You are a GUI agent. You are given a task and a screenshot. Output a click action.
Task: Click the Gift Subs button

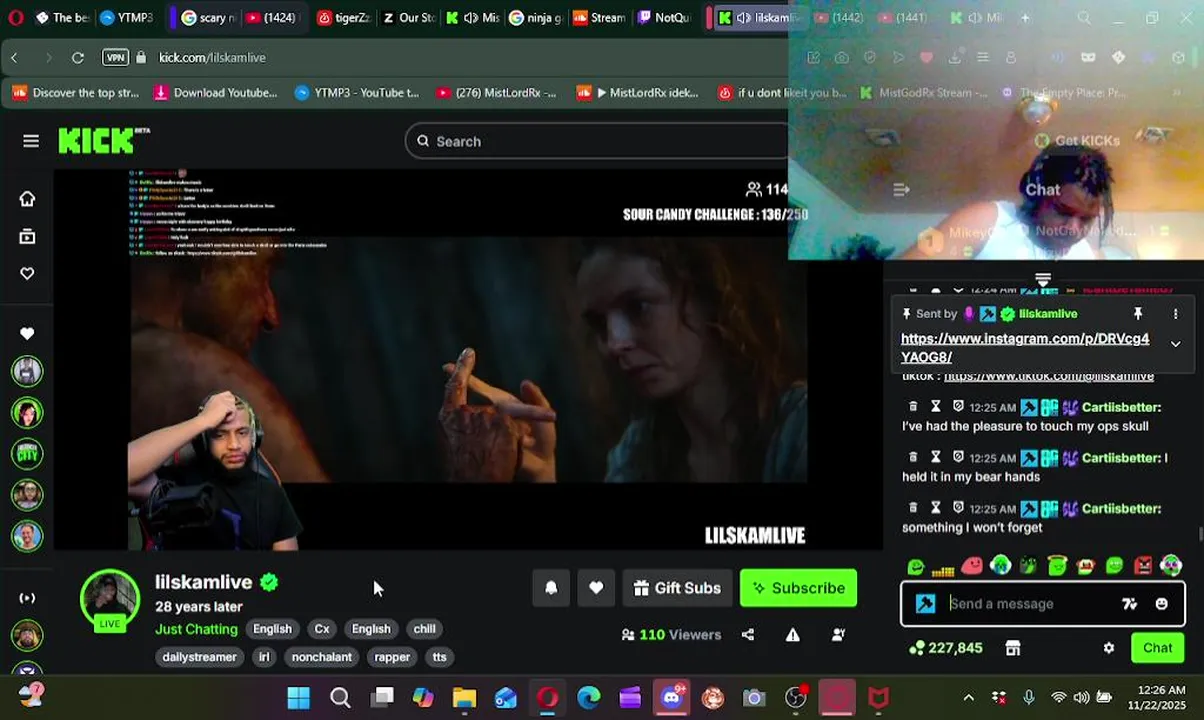point(677,588)
